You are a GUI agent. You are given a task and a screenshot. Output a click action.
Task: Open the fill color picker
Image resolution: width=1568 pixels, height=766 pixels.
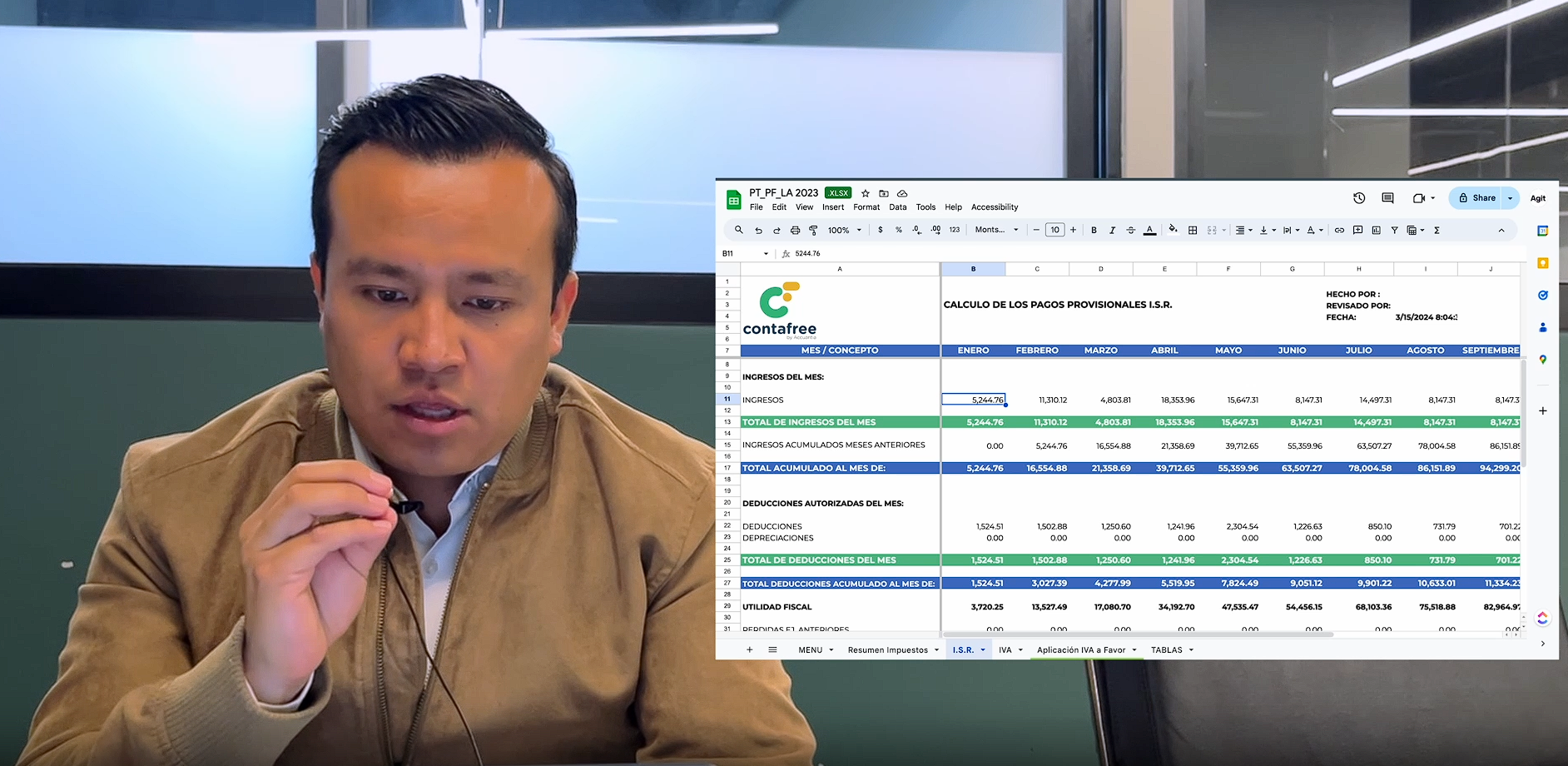(x=1174, y=230)
